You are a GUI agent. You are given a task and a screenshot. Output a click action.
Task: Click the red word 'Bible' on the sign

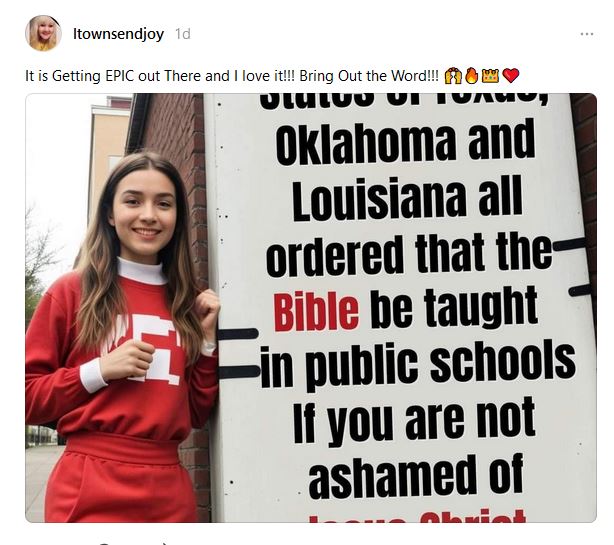[x=316, y=311]
